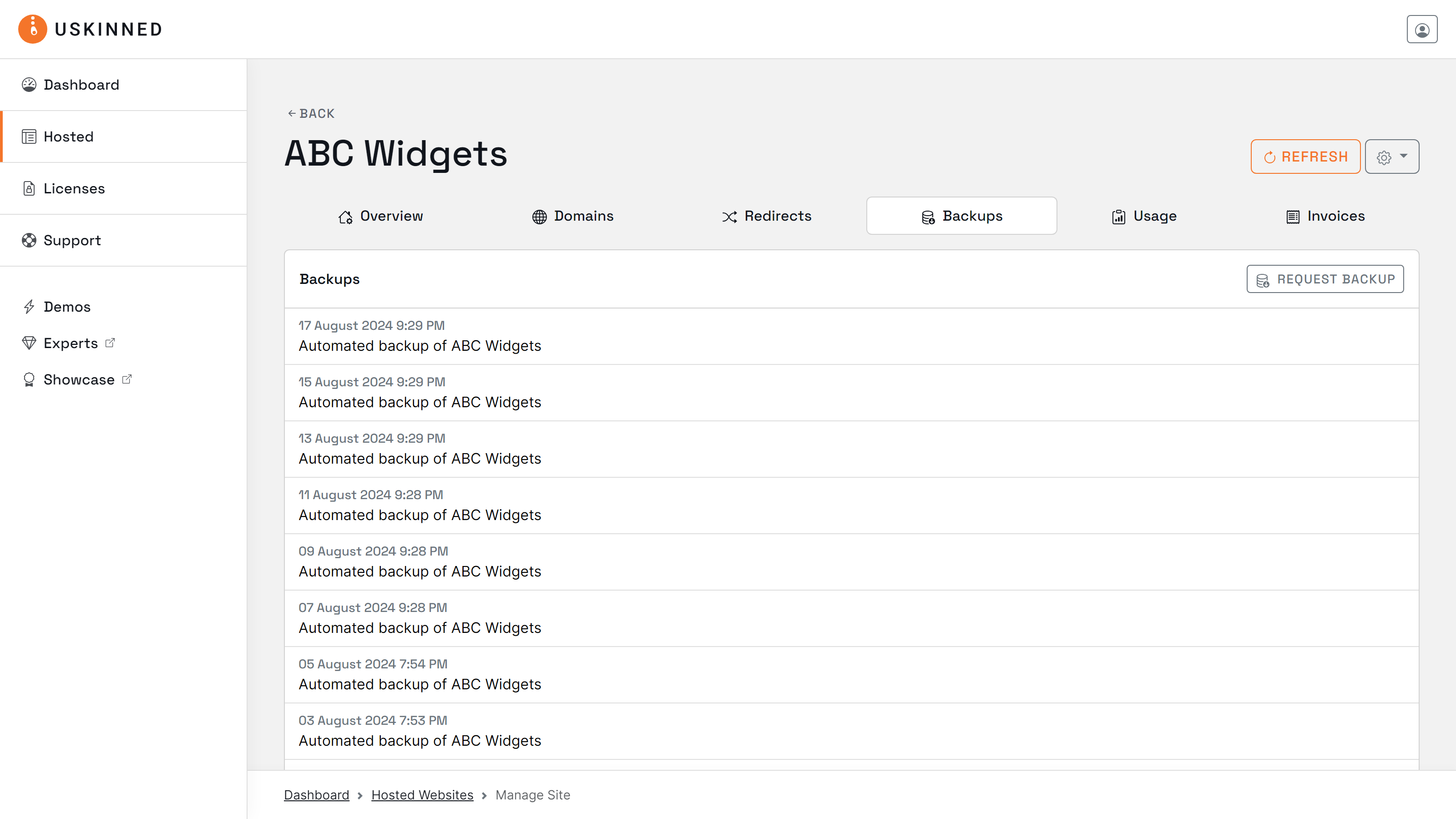Click the Domains globe icon

pos(539,216)
